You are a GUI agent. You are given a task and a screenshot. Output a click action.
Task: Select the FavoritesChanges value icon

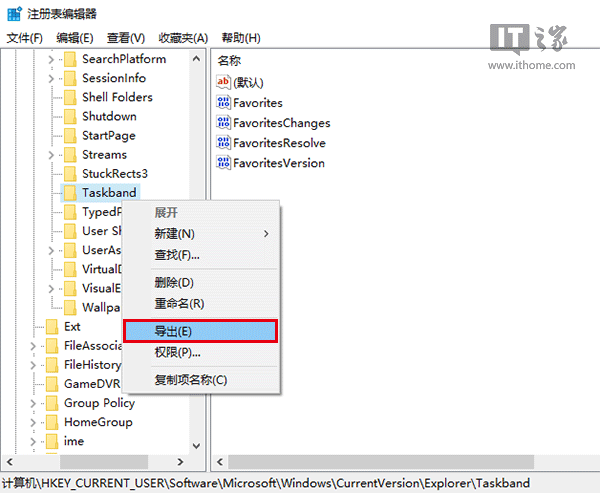click(224, 123)
